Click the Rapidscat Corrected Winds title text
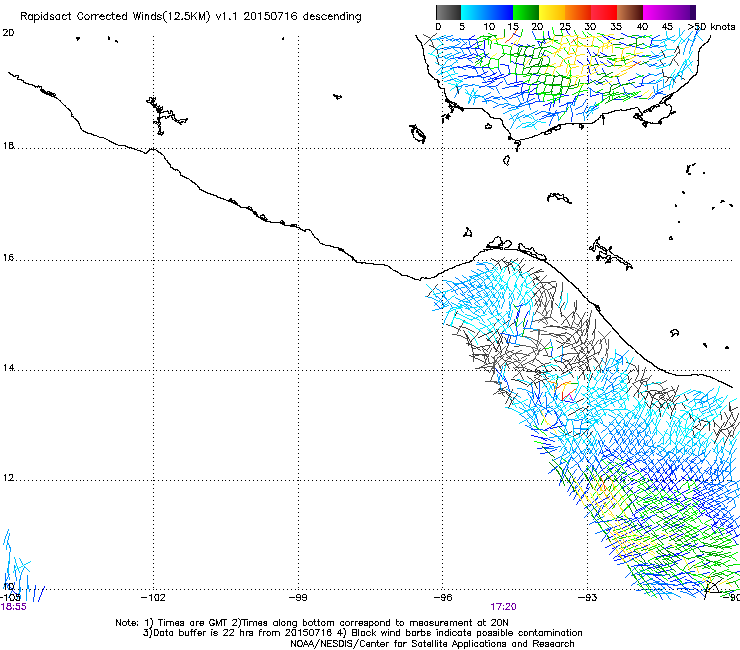This screenshot has width=740, height=650. click(191, 16)
